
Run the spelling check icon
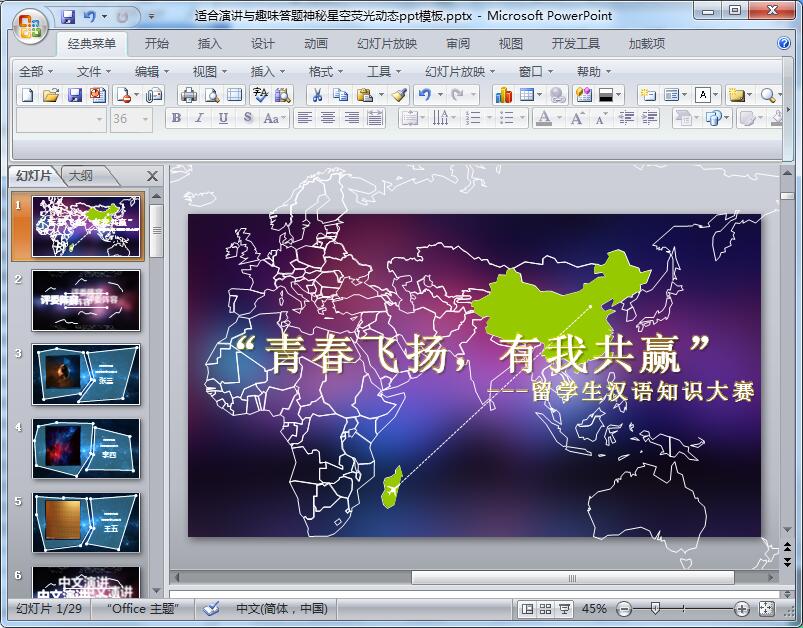[260, 95]
